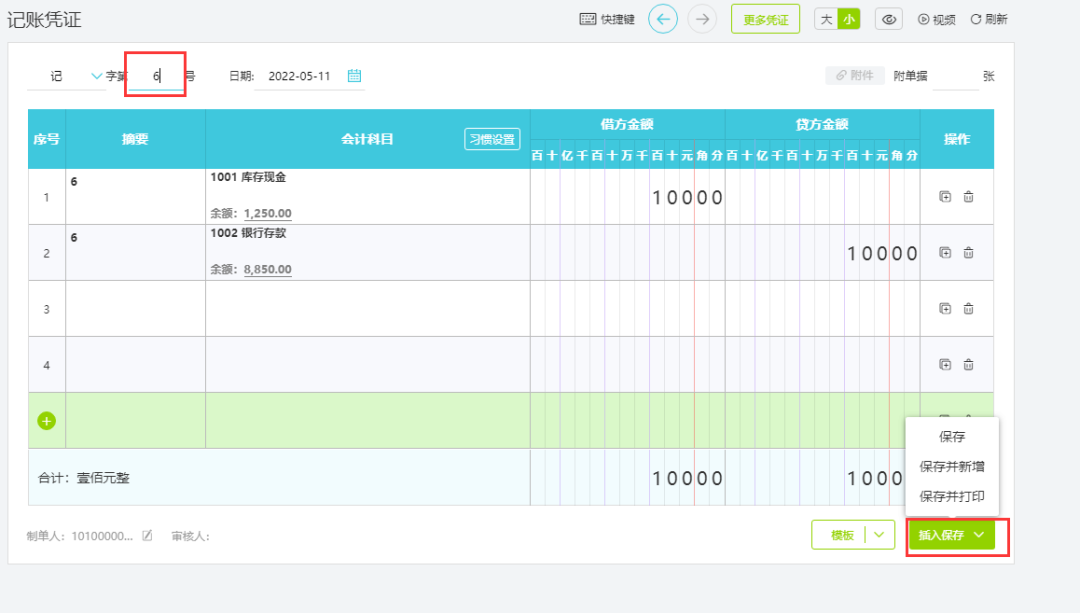Switch to large font 大

827,19
